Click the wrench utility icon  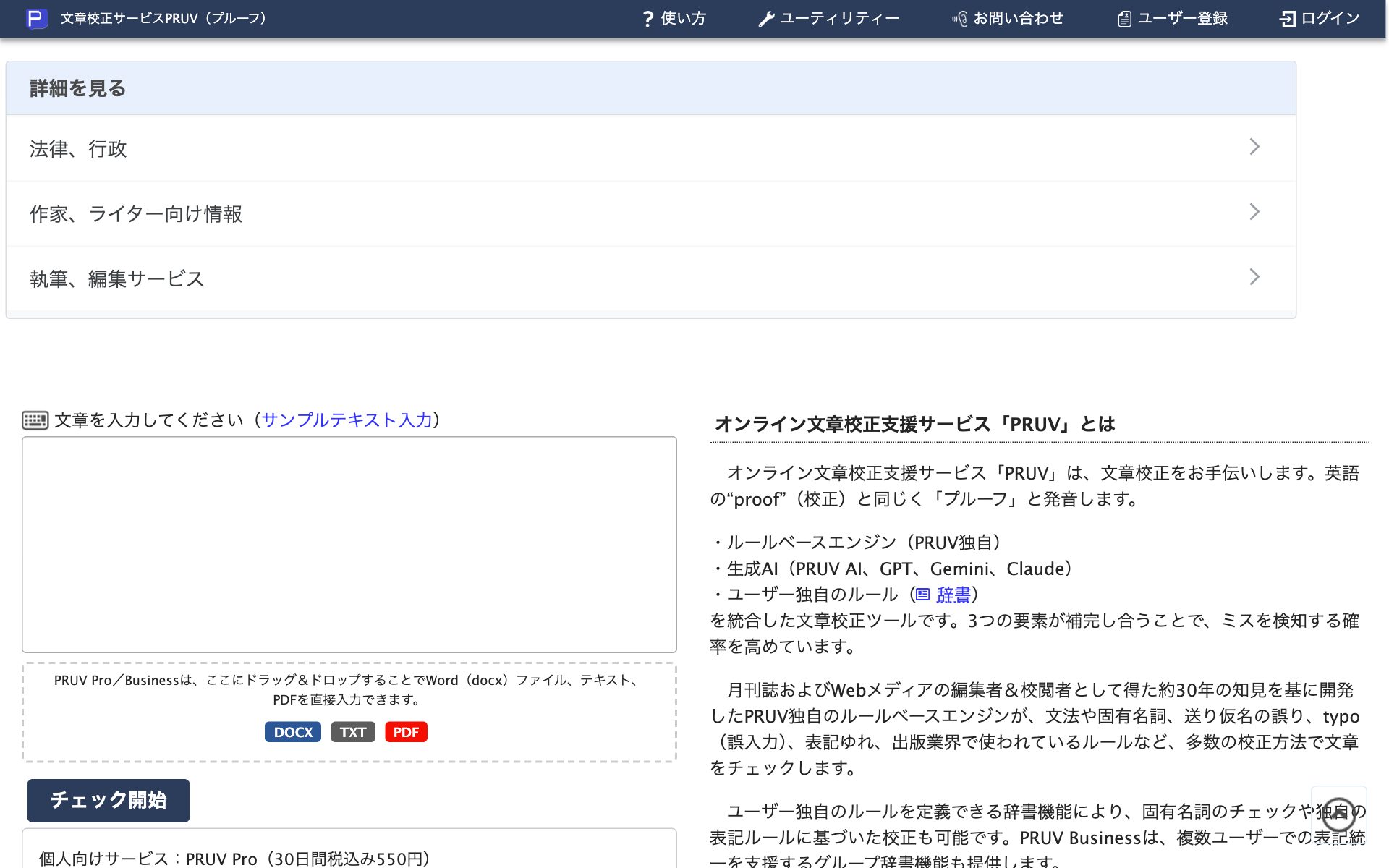tap(766, 19)
